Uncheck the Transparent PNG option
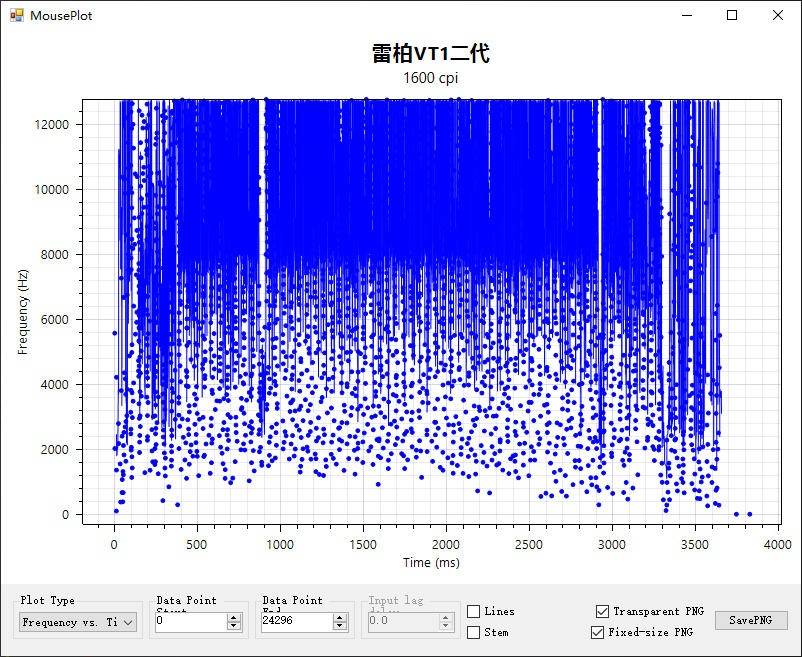This screenshot has height=657, width=802. coord(601,611)
